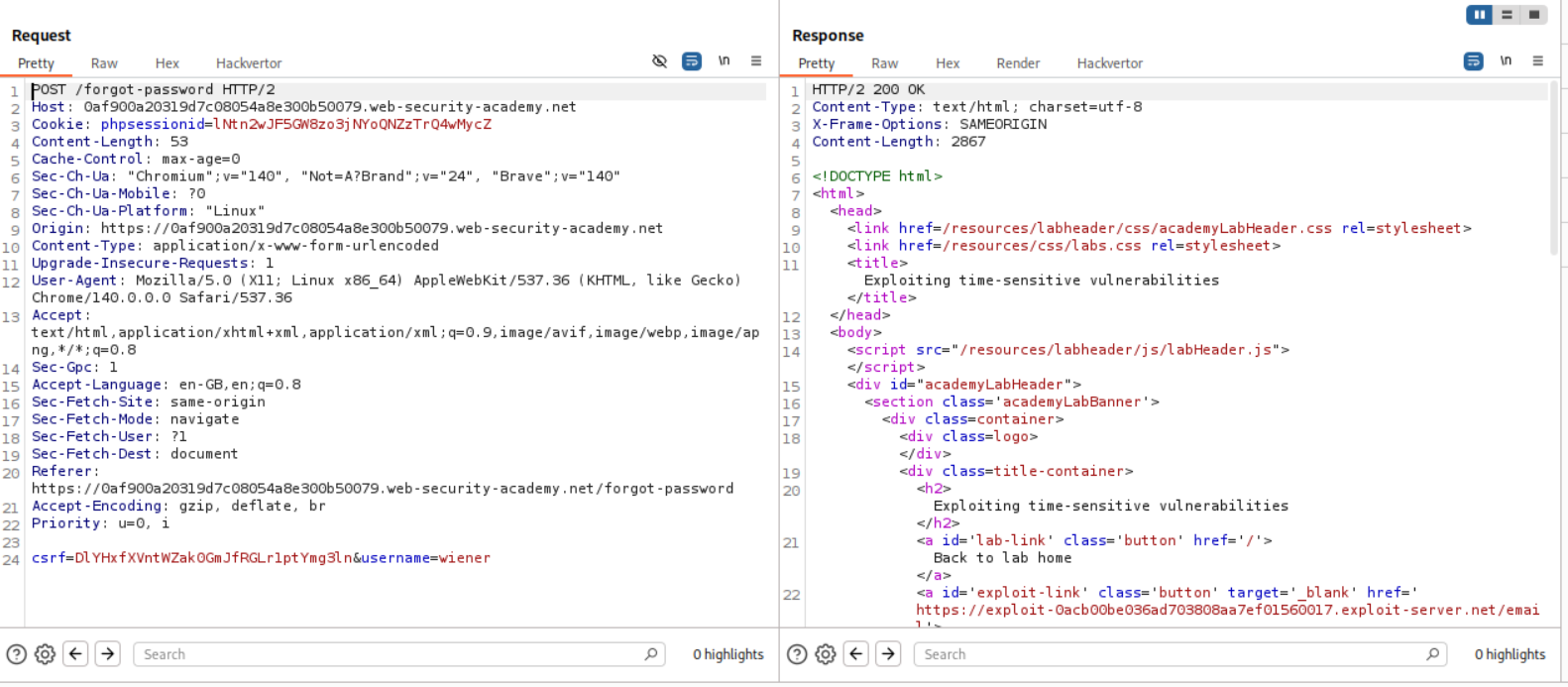Click the Response help question mark icon

coord(797,654)
